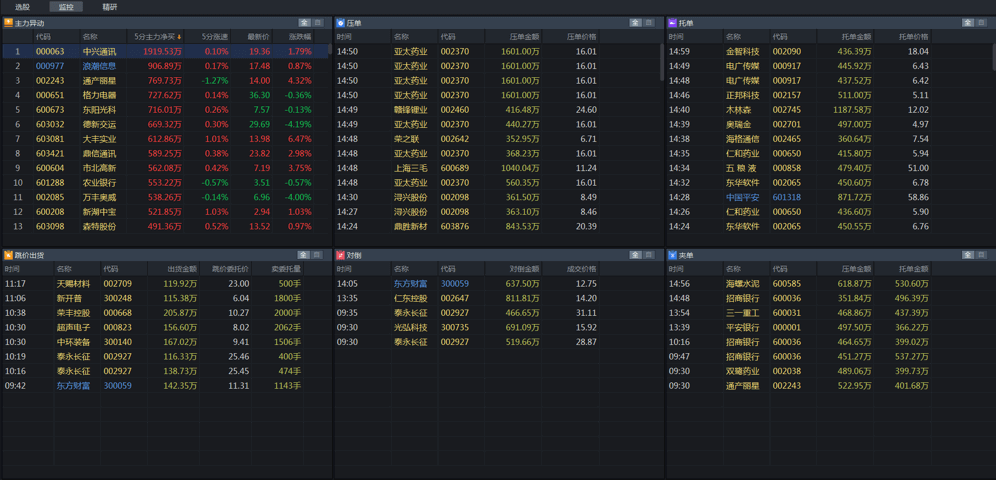The image size is (996, 480).
Task: Toggle 自 filter in 压单 panel
Action: (649, 22)
